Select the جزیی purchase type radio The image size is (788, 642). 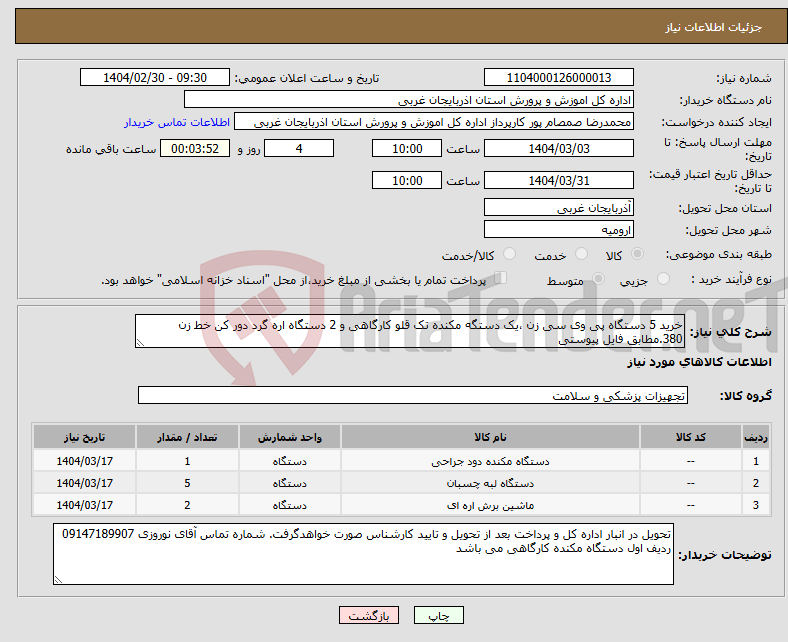click(x=663, y=279)
